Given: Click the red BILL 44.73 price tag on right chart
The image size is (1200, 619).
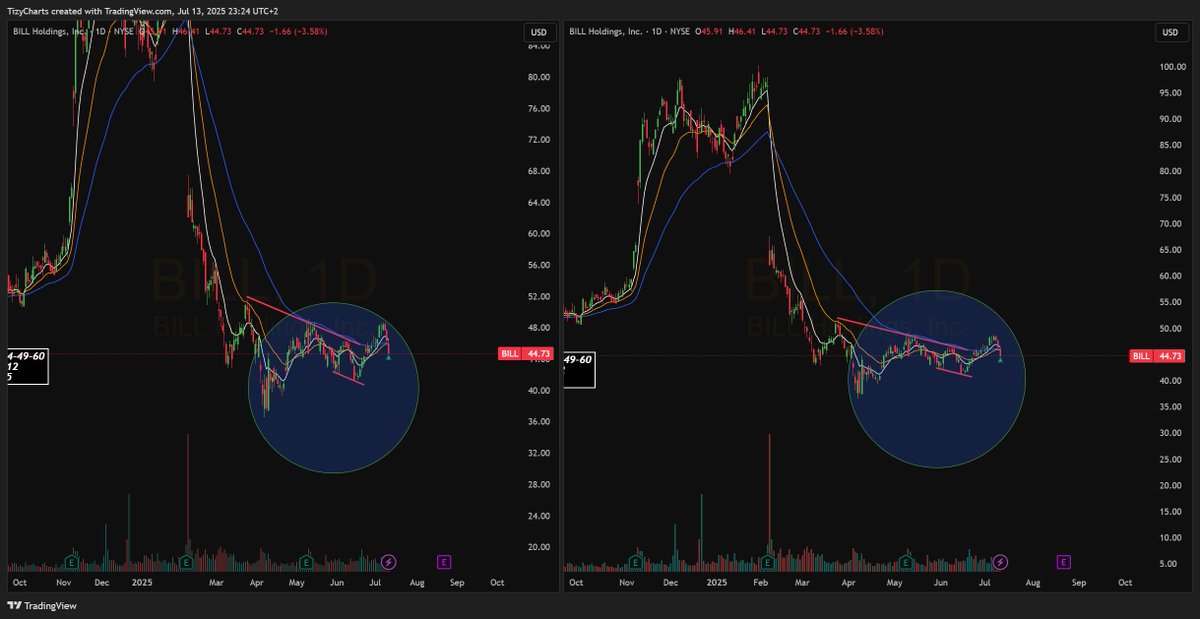Looking at the screenshot, I should 1158,356.
